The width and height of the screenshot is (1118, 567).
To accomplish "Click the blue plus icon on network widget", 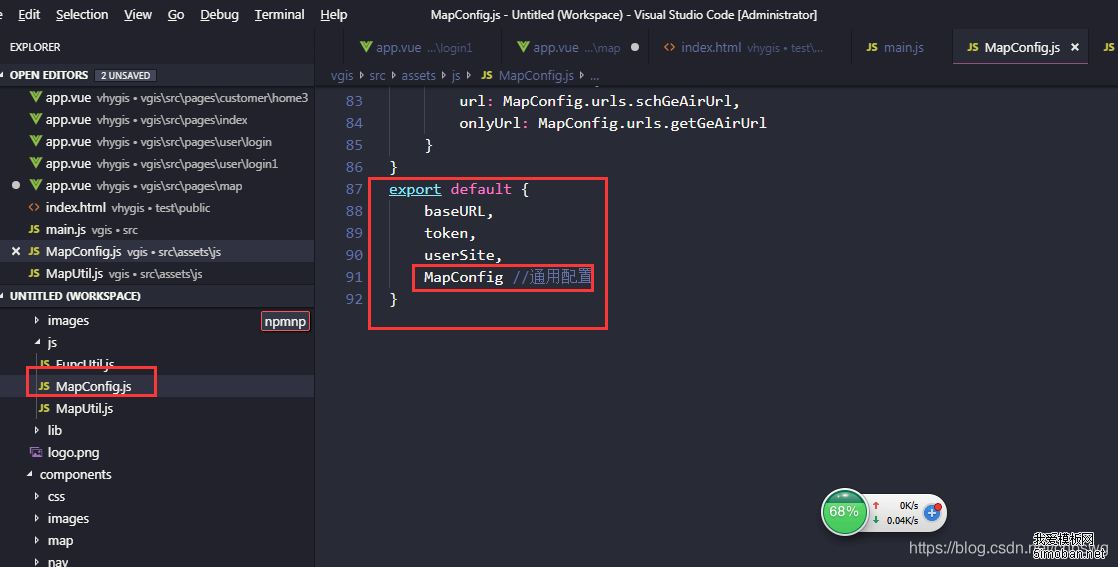I will tap(932, 512).
